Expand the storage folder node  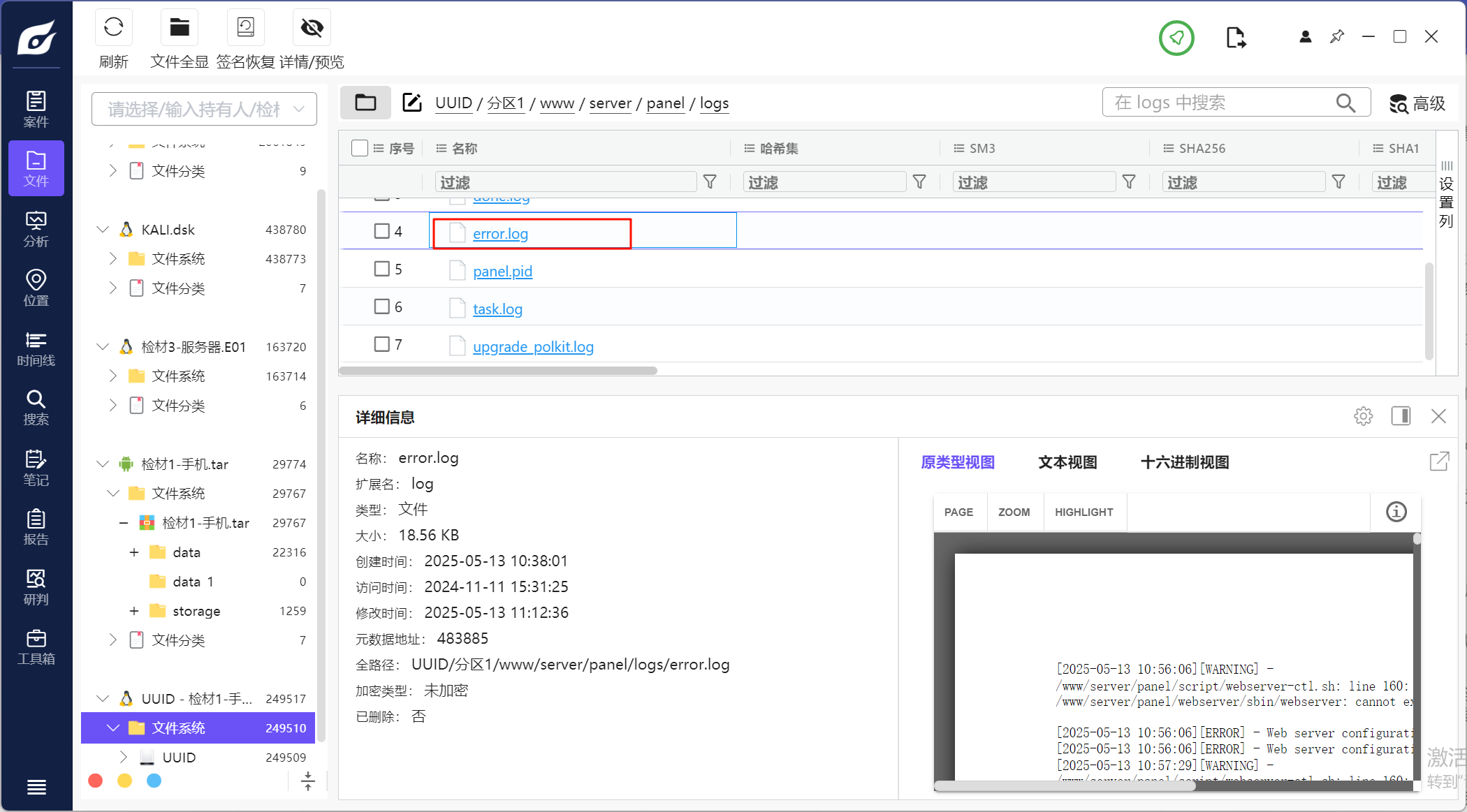point(134,611)
